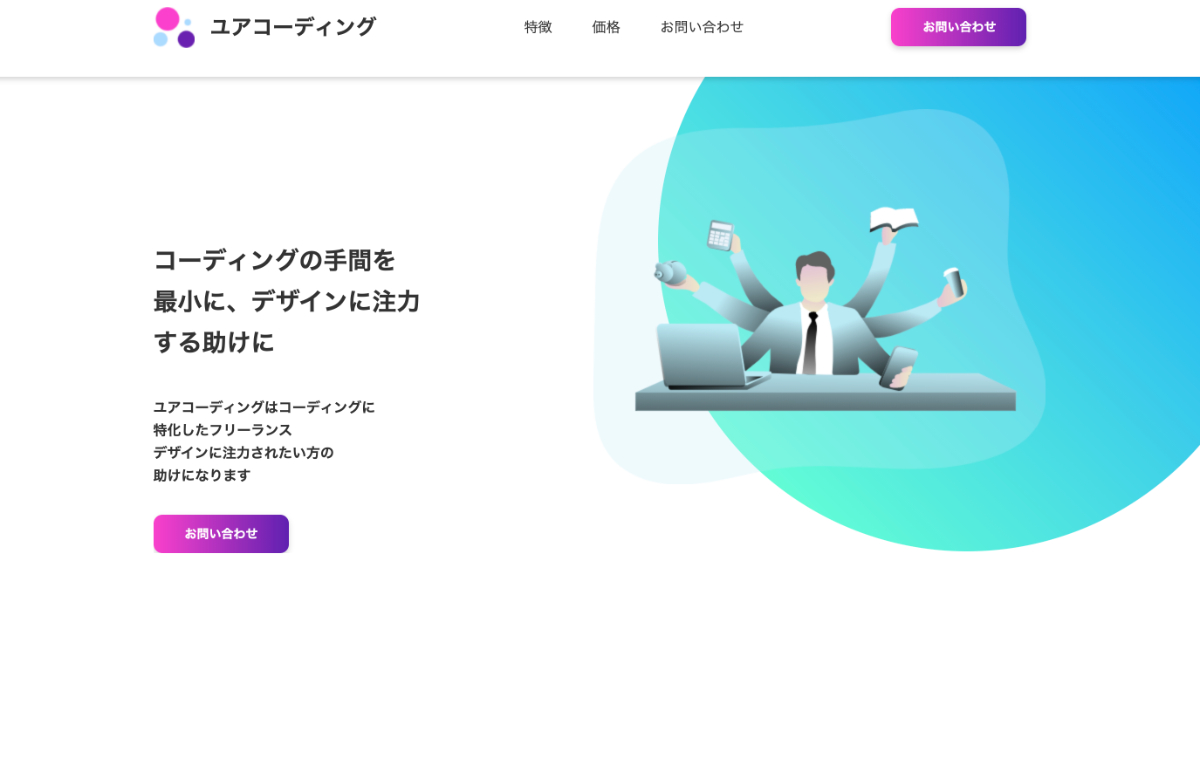
Task: Select the 価格 navigation item
Action: 606,27
